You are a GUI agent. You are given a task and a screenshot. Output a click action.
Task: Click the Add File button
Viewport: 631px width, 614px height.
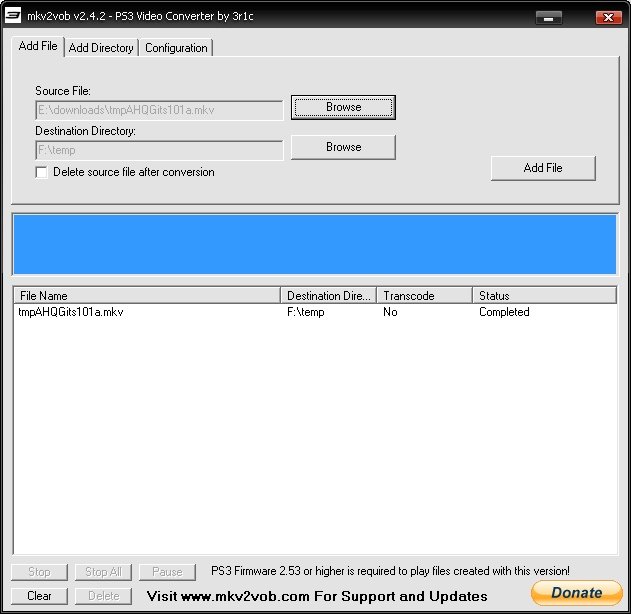(x=543, y=168)
